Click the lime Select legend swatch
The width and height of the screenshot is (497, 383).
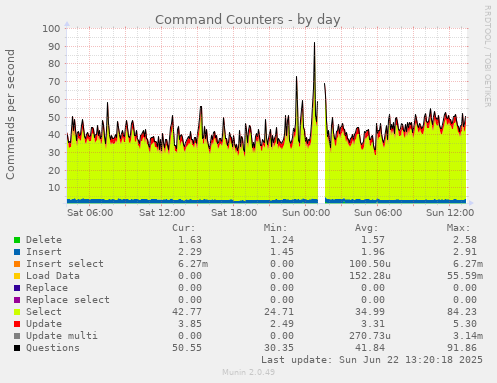coord(17,312)
